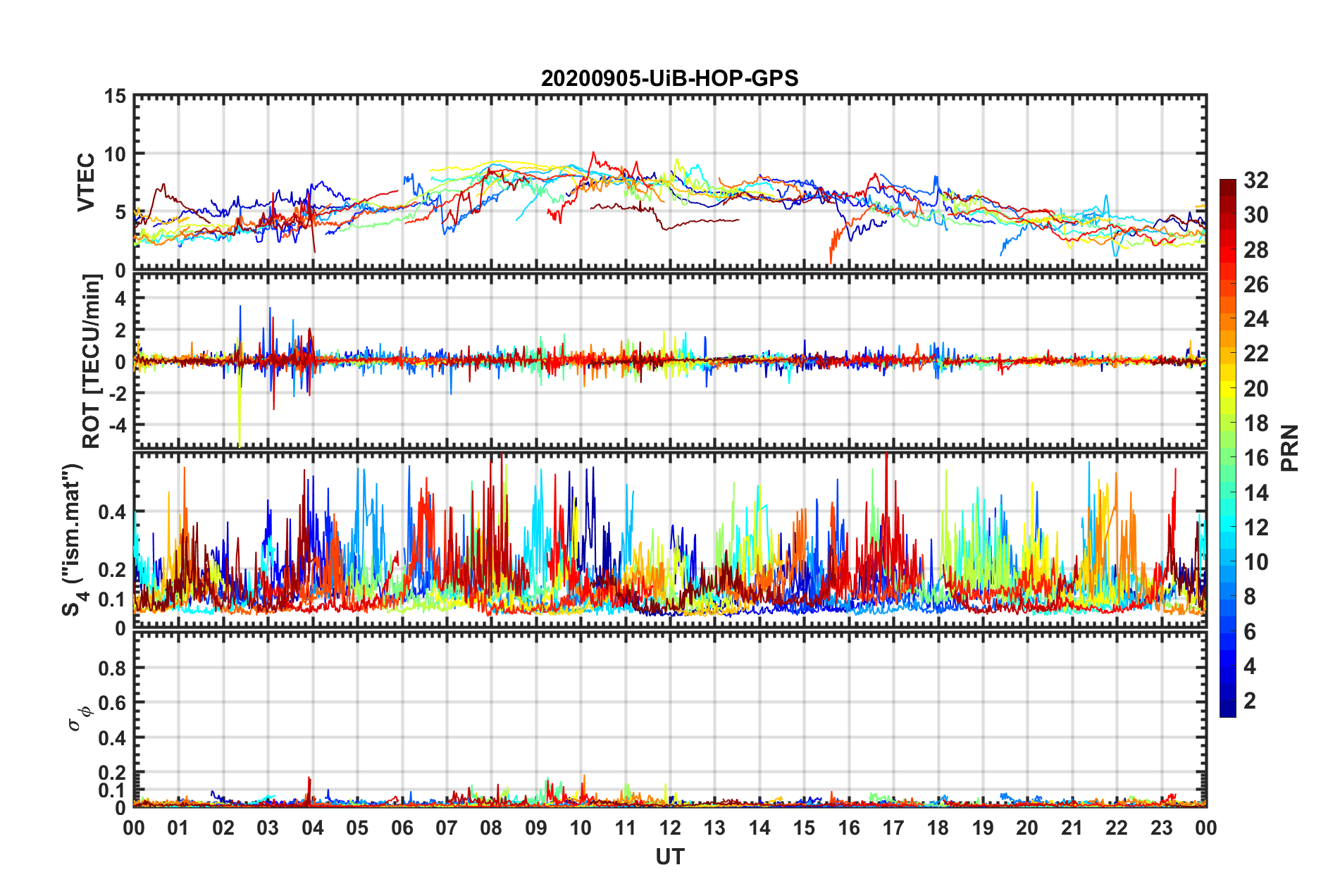Click UT axis tick label 01
This screenshot has height=896, width=1340.
click(178, 828)
